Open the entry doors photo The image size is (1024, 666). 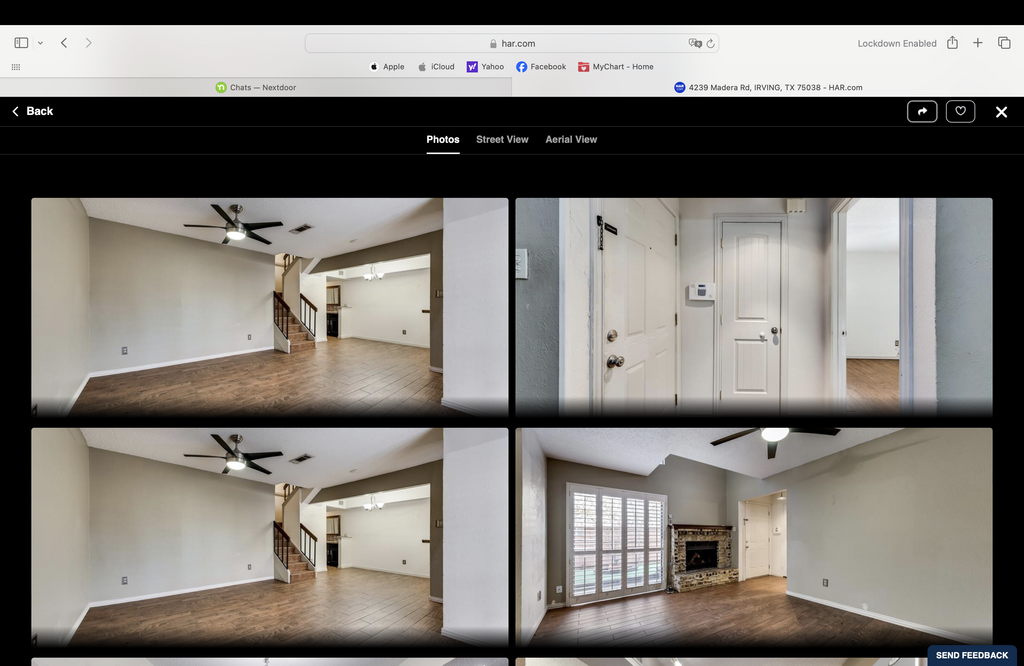click(754, 308)
